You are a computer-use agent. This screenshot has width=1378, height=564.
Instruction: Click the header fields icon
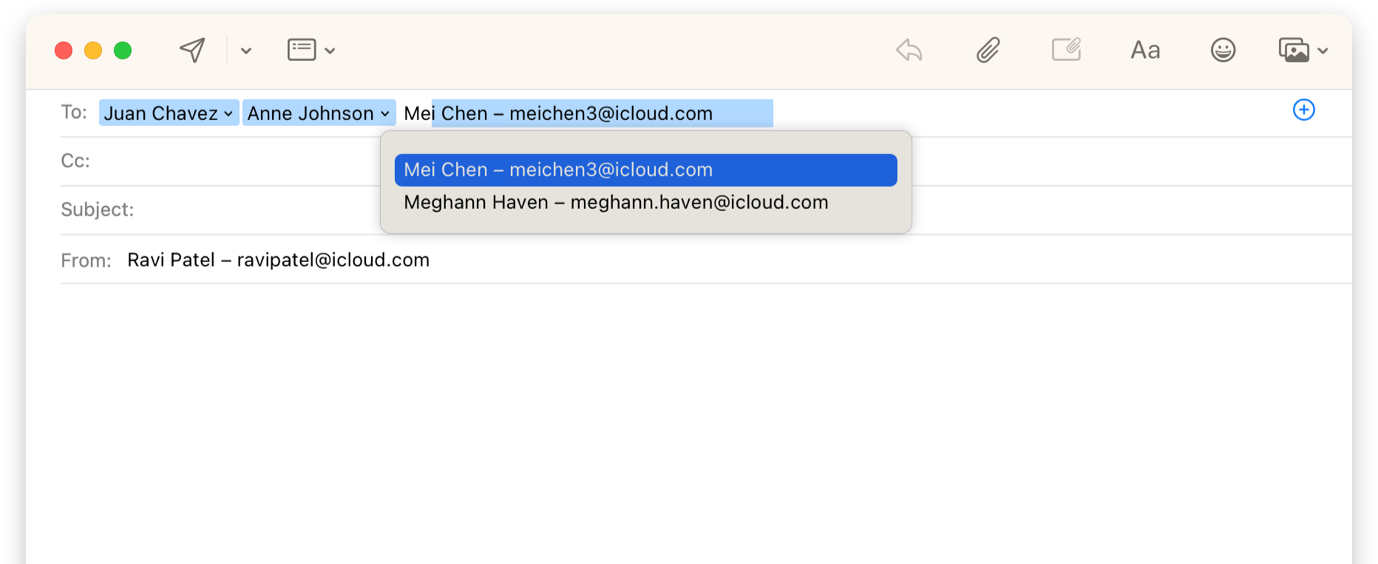click(x=301, y=49)
